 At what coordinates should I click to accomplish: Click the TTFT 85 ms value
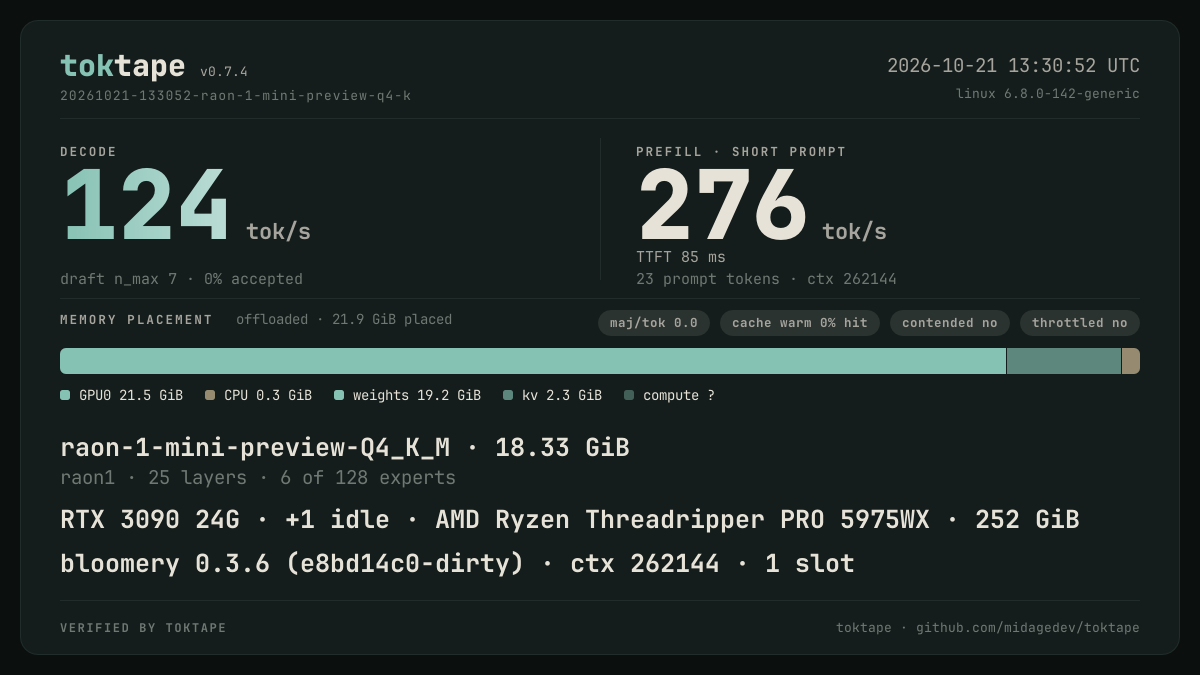click(x=681, y=257)
